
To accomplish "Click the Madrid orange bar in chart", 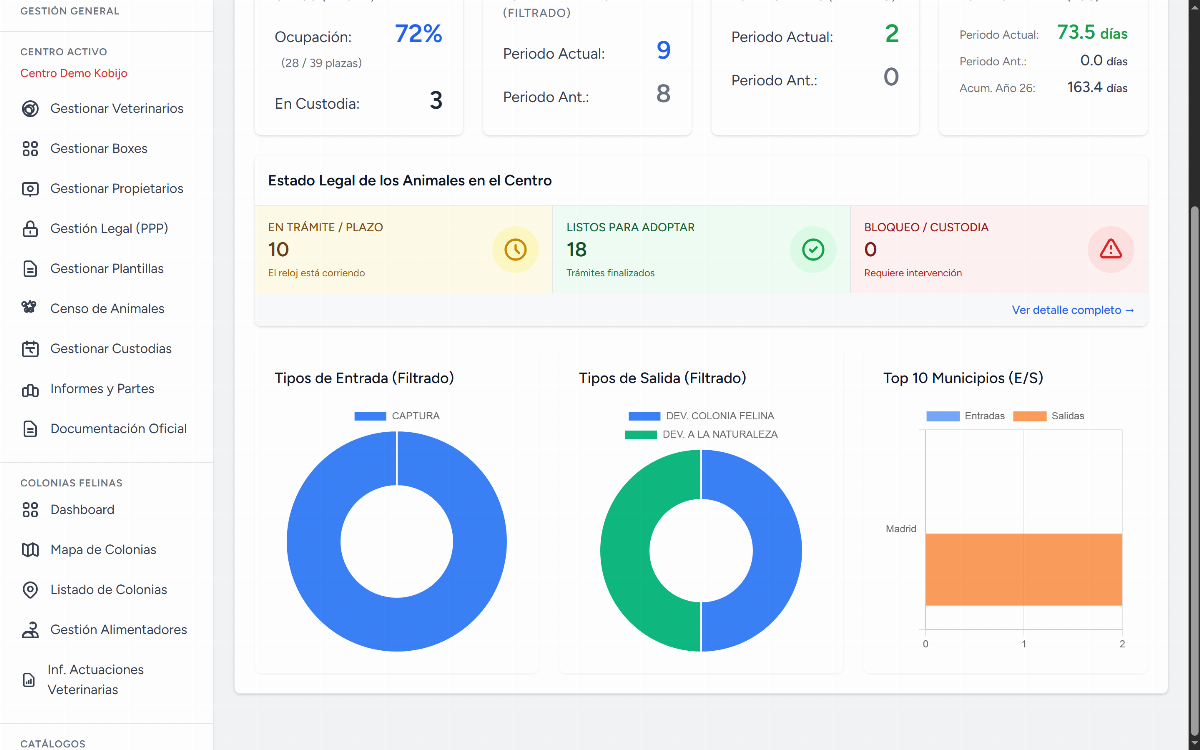I will 1023,569.
